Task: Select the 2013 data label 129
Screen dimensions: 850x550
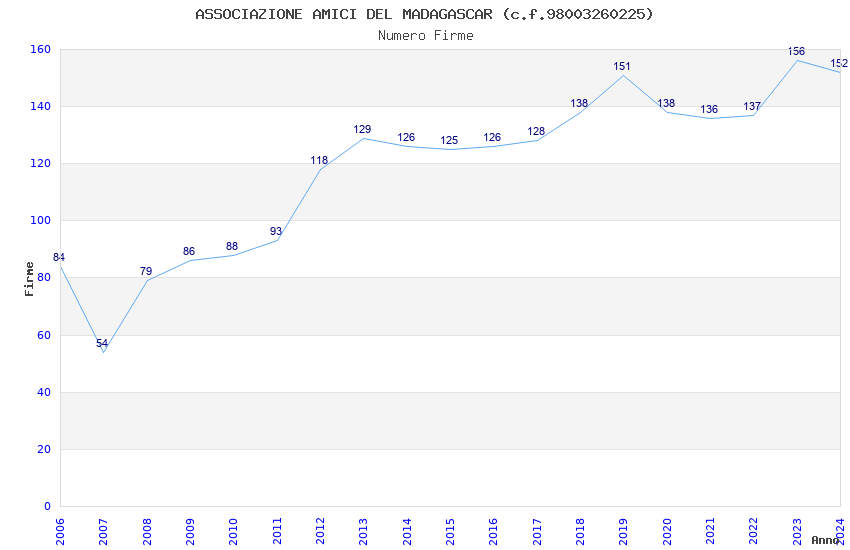Action: point(362,129)
